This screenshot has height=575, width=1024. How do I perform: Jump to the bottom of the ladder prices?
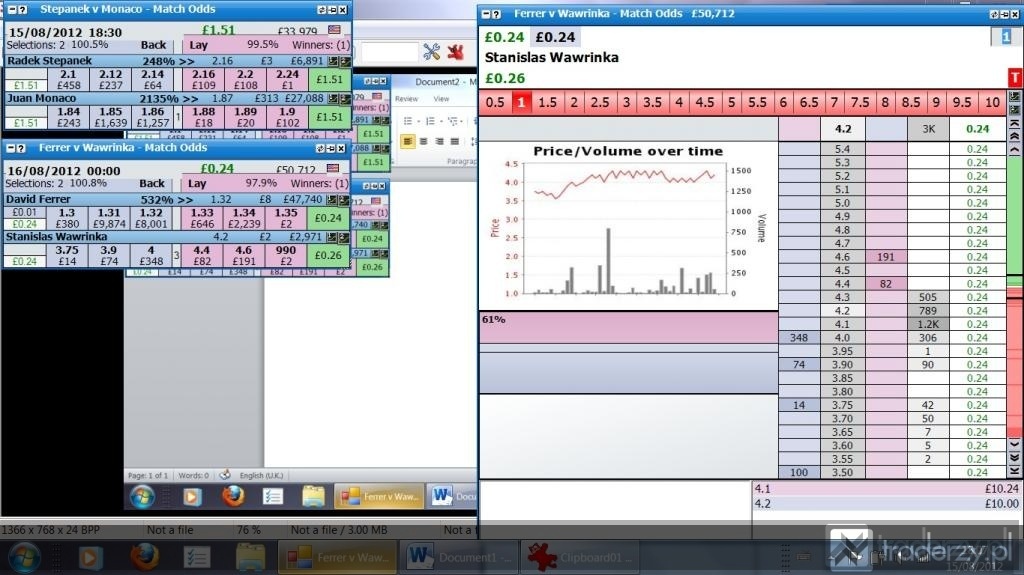1014,470
